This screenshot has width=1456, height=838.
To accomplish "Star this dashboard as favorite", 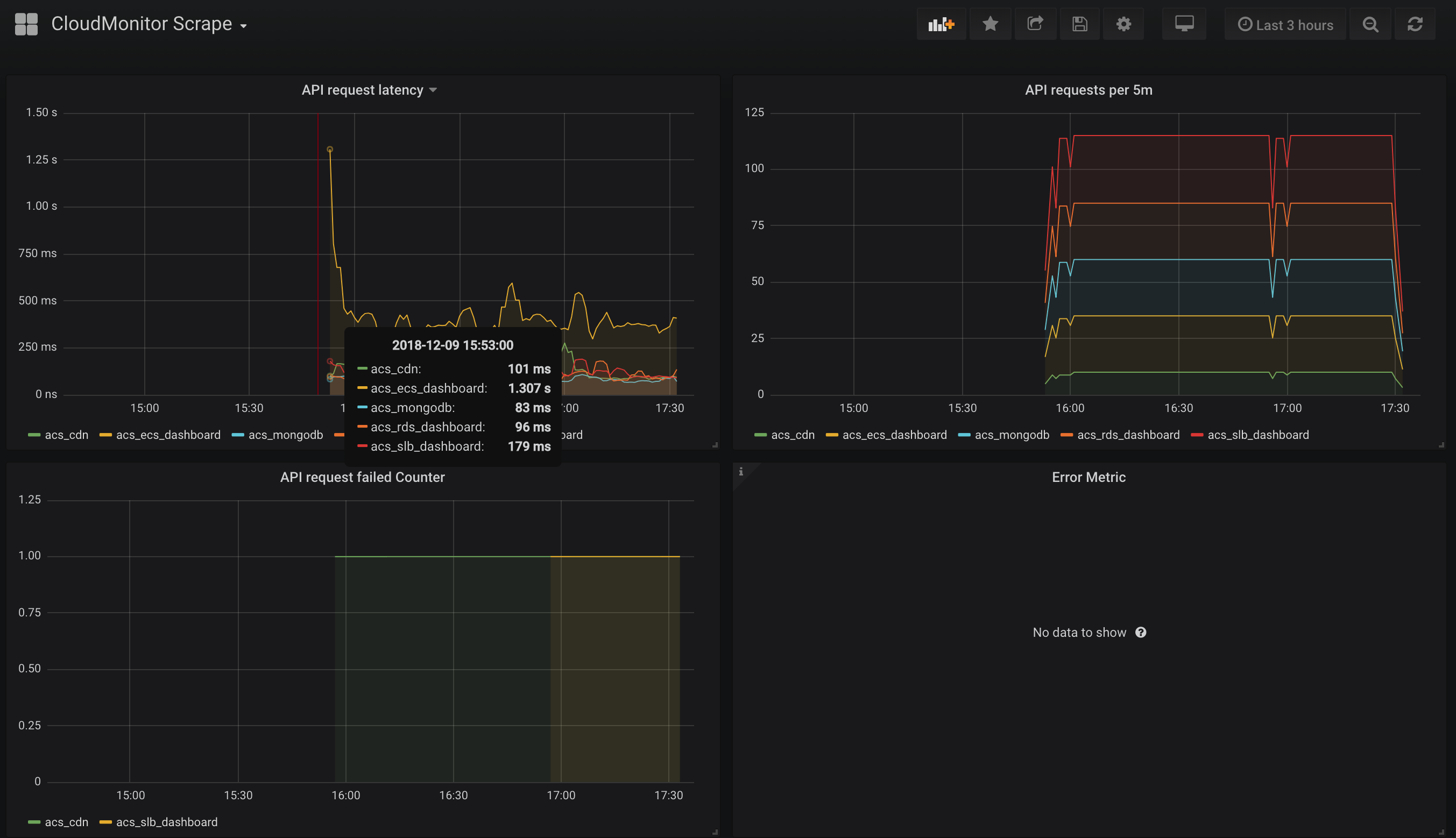I will (x=989, y=24).
